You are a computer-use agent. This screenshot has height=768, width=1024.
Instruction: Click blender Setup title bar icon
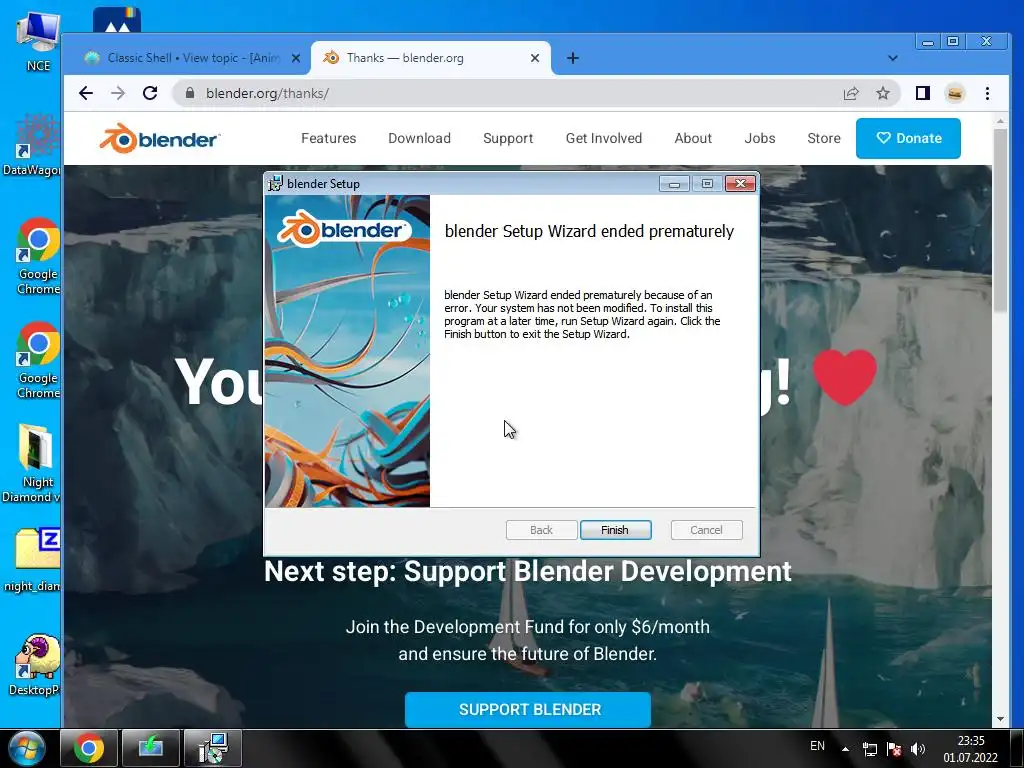276,184
